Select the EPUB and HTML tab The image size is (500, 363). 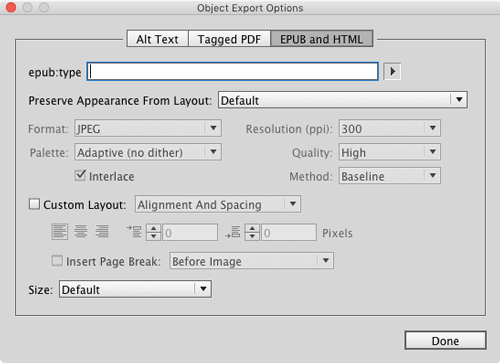point(321,39)
